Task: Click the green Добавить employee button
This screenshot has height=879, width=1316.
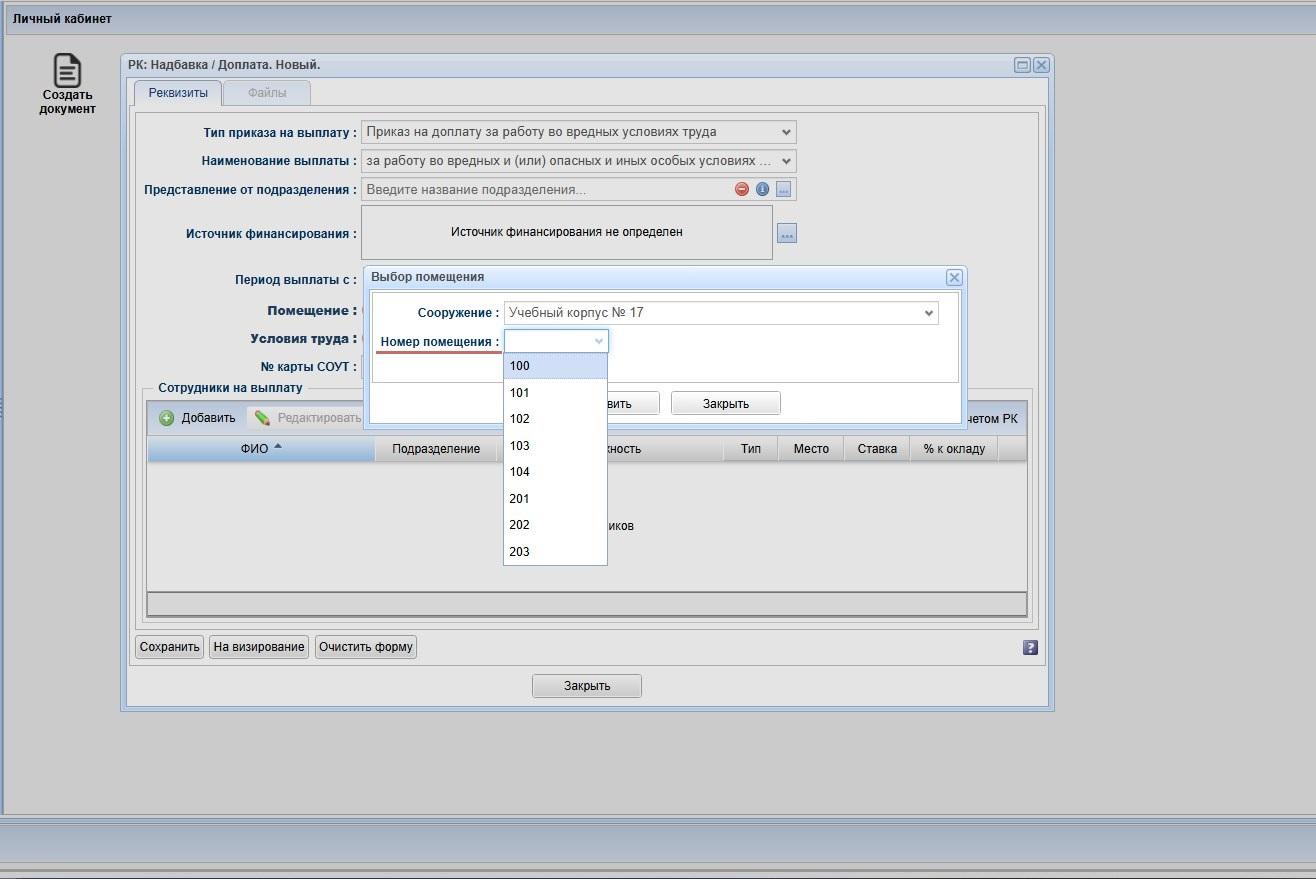Action: (x=198, y=418)
